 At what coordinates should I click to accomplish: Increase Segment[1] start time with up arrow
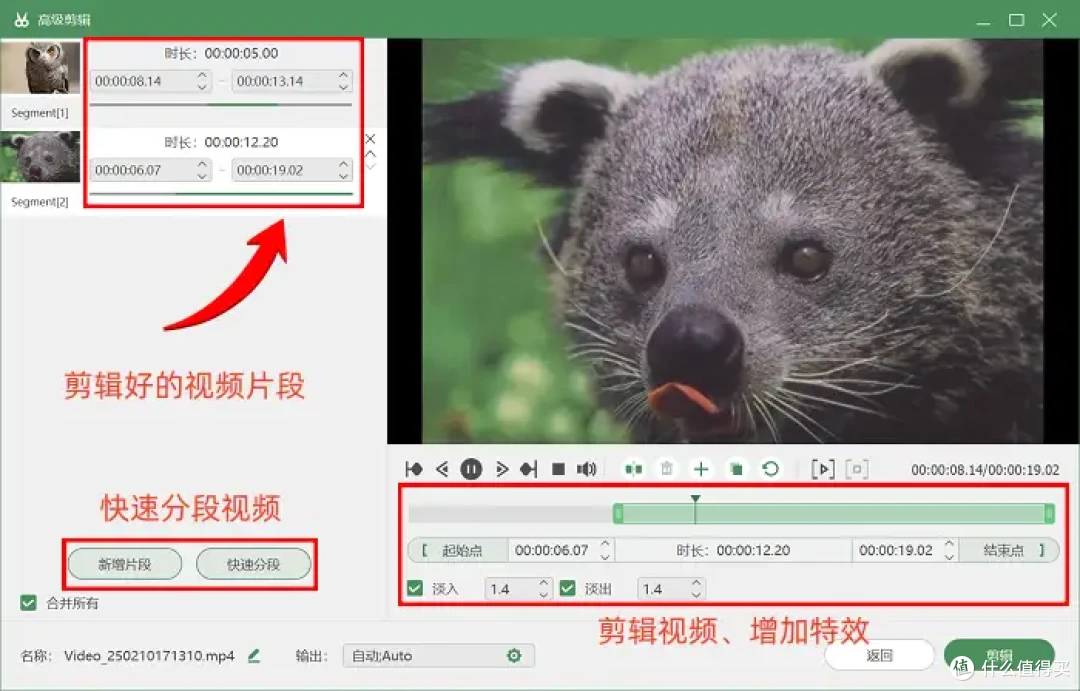point(202,75)
